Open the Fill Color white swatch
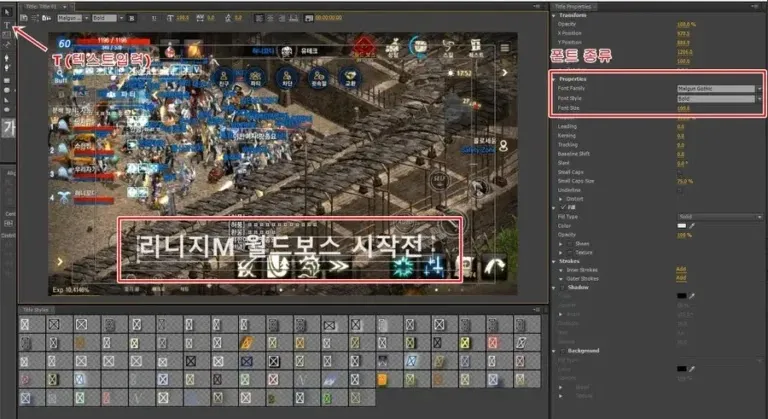Image resolution: width=768 pixels, height=419 pixels. (x=681, y=226)
